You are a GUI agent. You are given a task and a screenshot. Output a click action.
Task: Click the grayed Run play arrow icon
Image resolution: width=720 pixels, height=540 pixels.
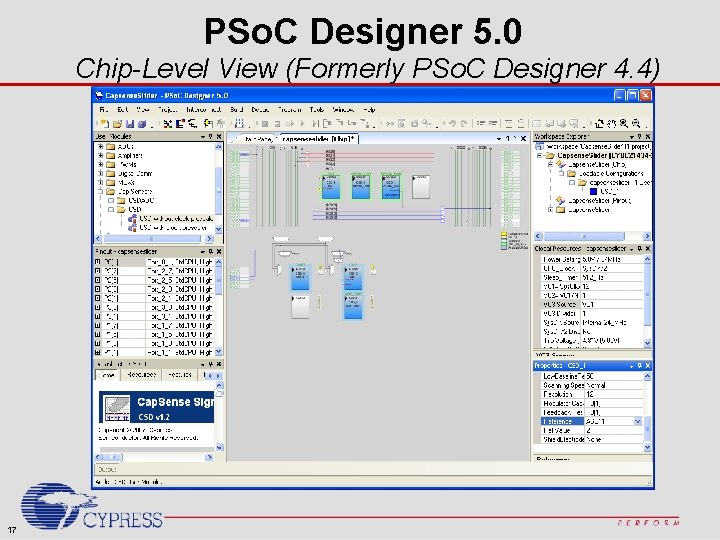(x=303, y=124)
